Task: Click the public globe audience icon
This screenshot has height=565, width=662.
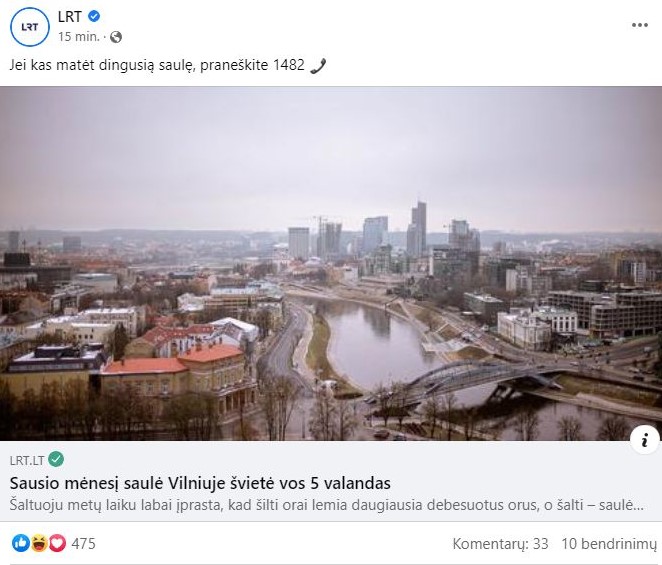Action: [116, 37]
